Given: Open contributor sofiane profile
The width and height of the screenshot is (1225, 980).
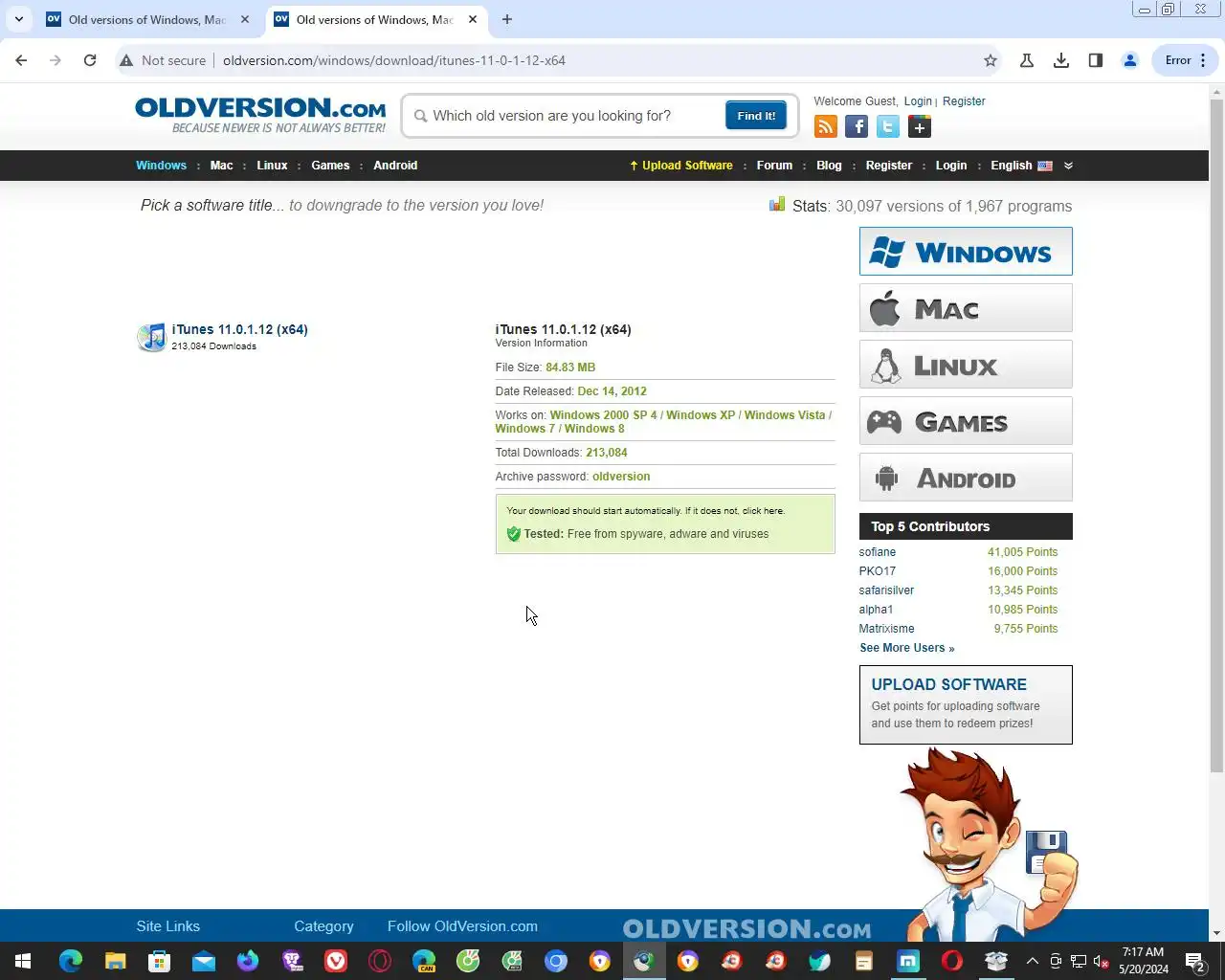Looking at the screenshot, I should 877,552.
